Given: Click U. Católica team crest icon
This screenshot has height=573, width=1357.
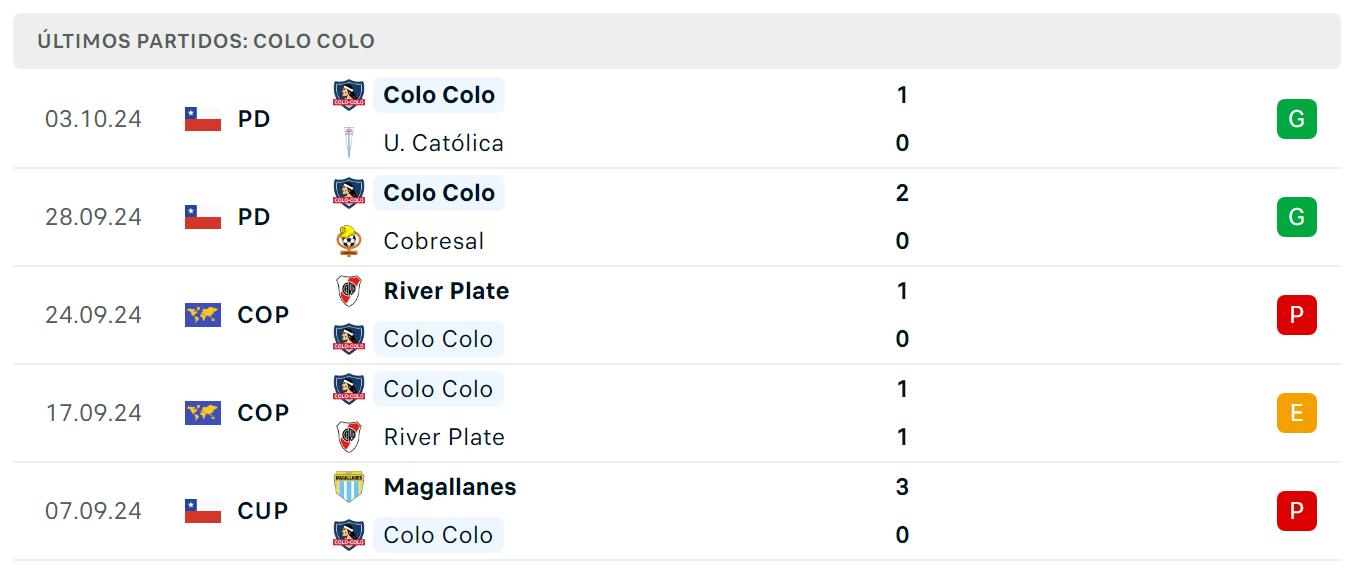Looking at the screenshot, I should (348, 143).
